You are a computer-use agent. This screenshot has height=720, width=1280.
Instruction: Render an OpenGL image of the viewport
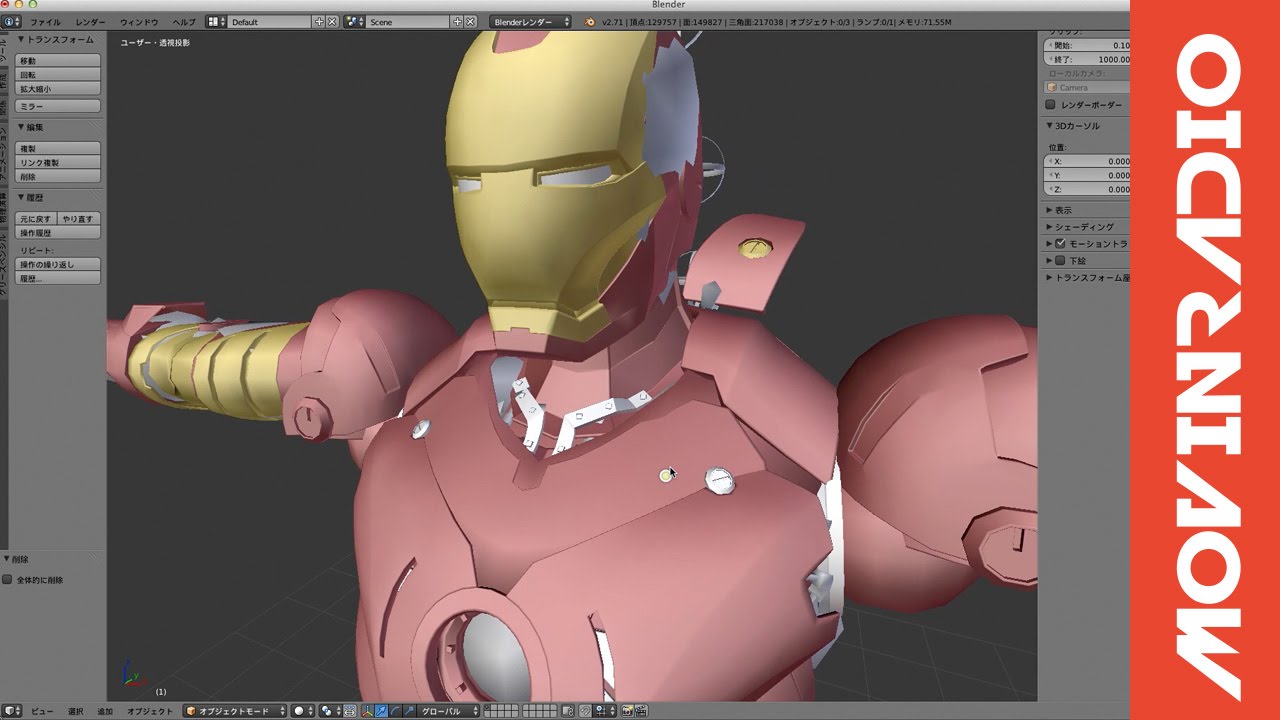(627, 711)
